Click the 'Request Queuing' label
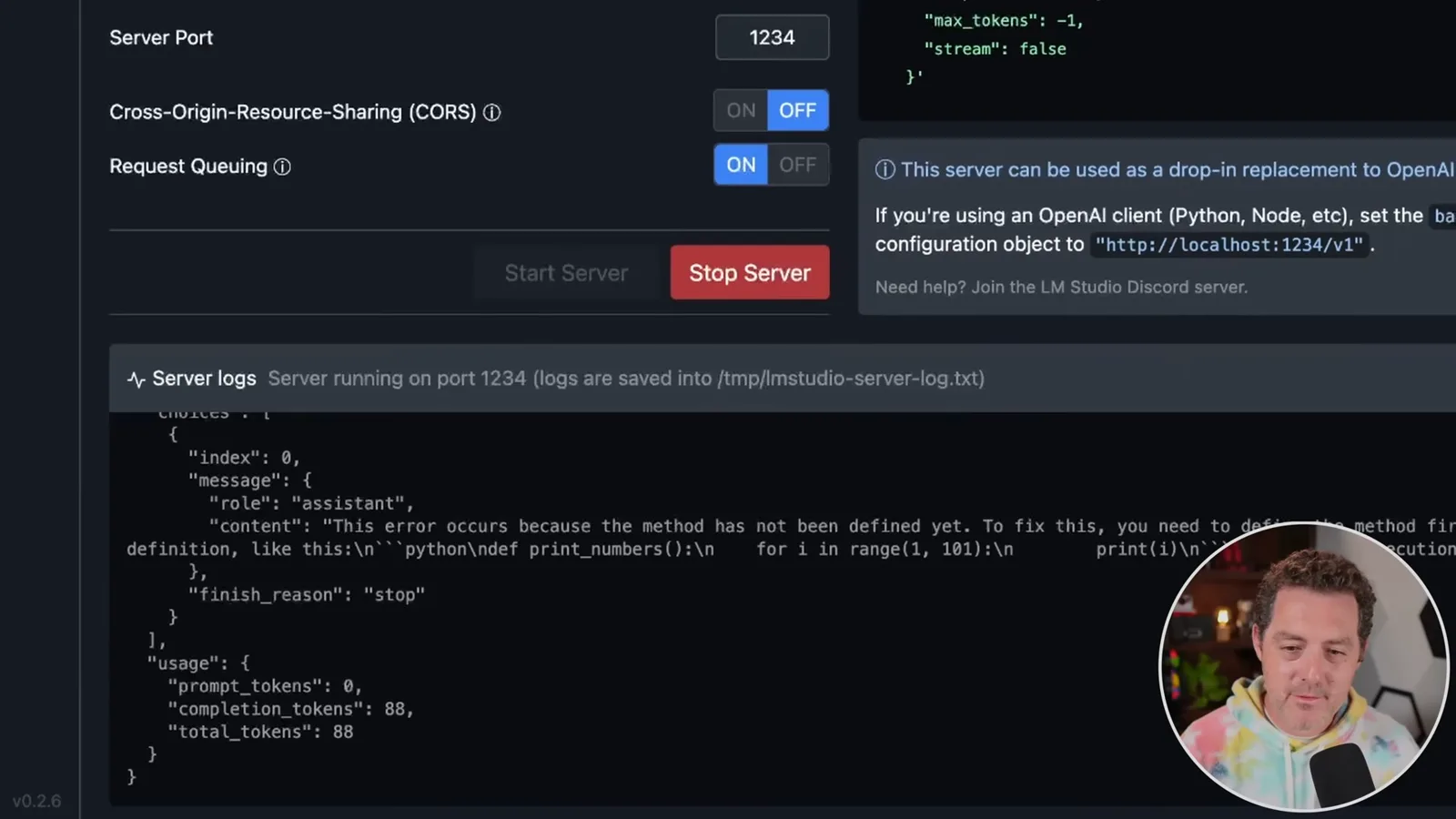Viewport: 1456px width, 819px height. 188,167
